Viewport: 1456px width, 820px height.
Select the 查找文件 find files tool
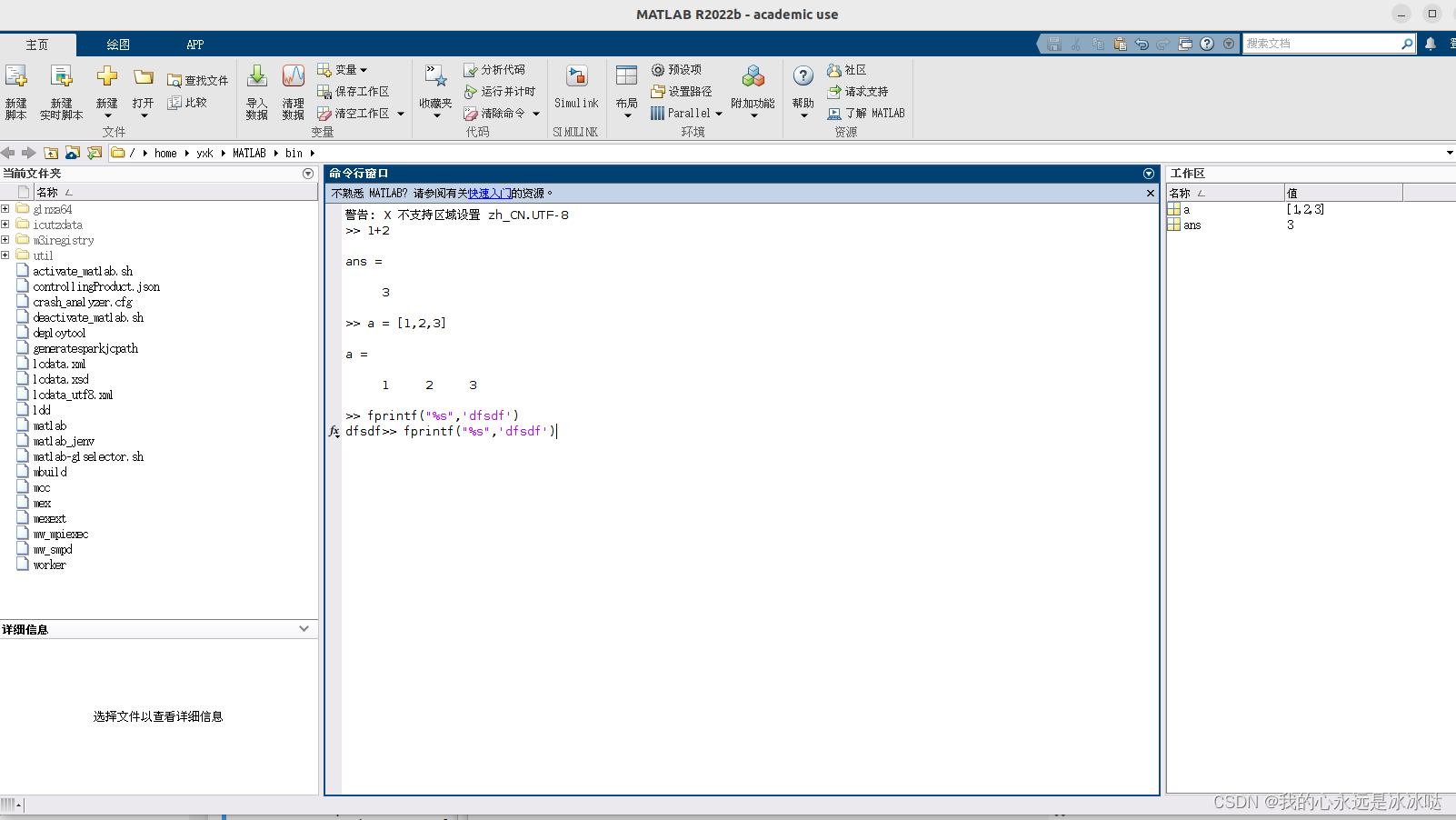tap(197, 80)
